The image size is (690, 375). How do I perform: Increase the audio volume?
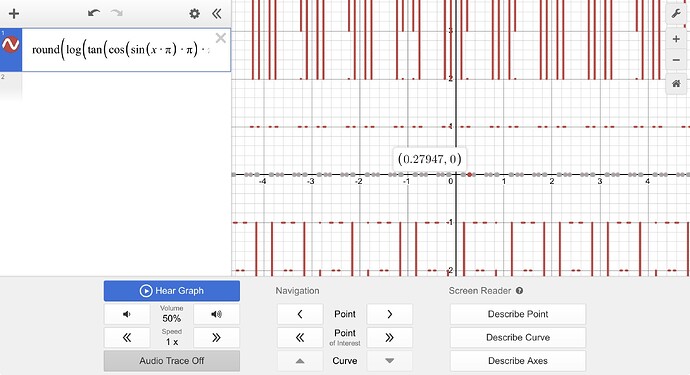[x=217, y=314]
